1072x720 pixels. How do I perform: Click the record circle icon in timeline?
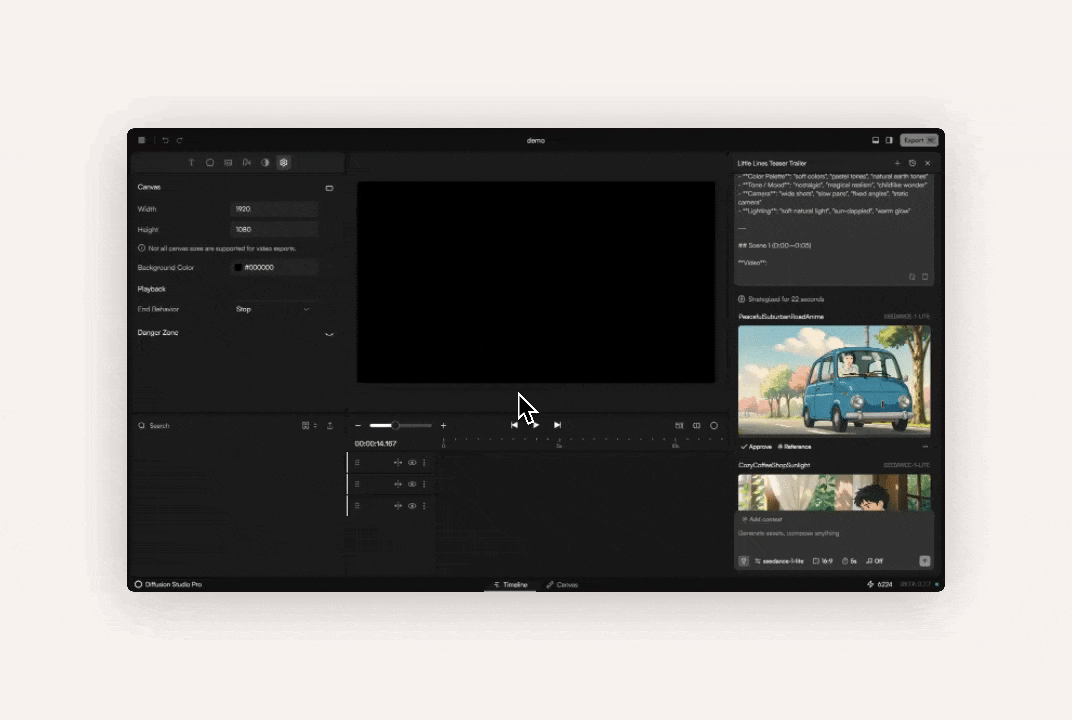point(714,425)
